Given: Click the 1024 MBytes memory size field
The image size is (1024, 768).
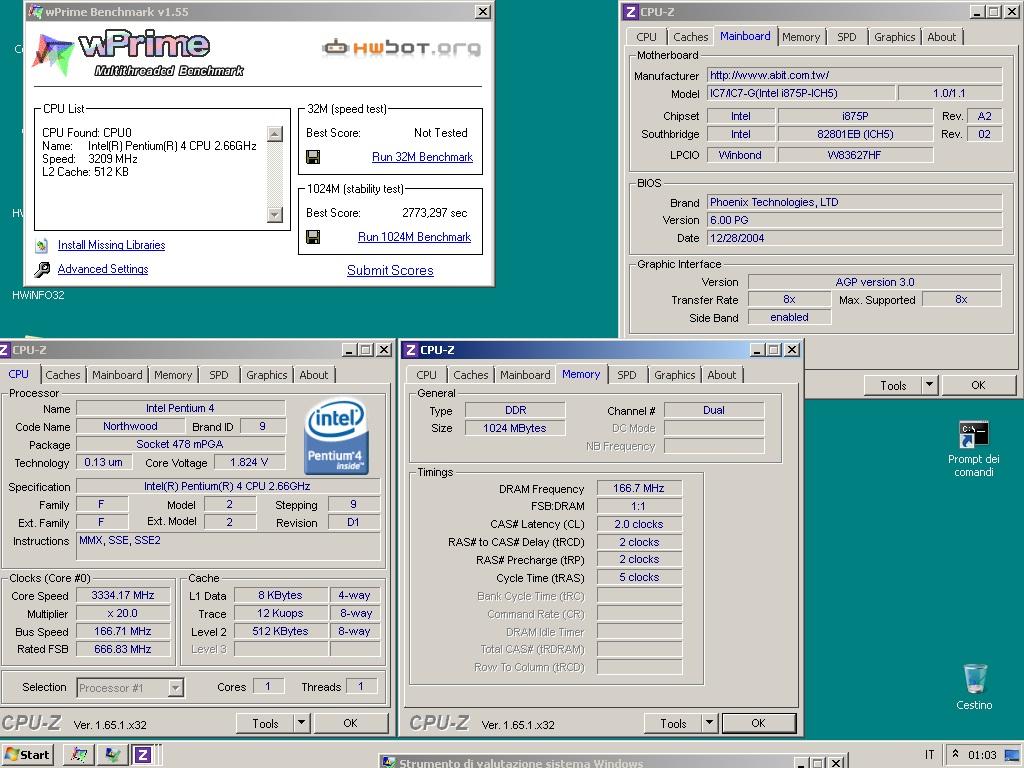Looking at the screenshot, I should click(515, 428).
